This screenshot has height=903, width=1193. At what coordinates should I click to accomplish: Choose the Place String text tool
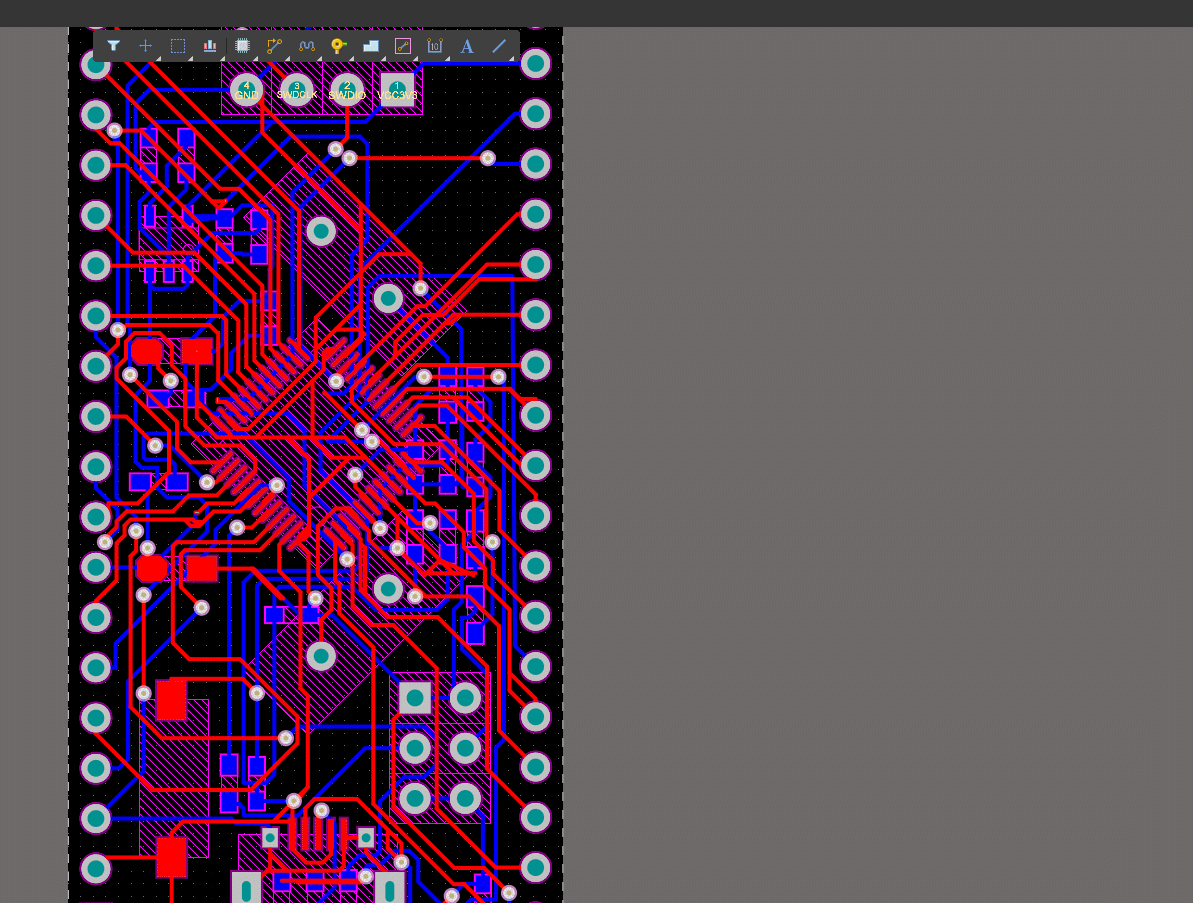tap(467, 46)
